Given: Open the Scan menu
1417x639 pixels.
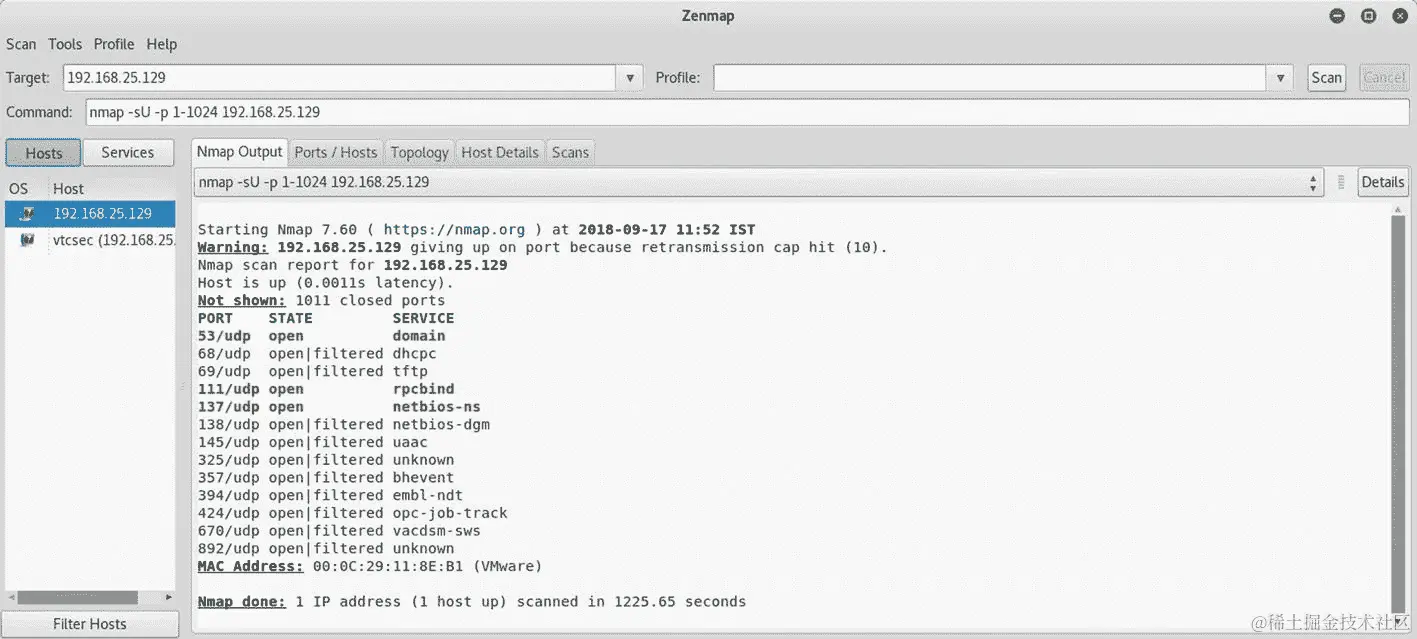Looking at the screenshot, I should (x=21, y=44).
